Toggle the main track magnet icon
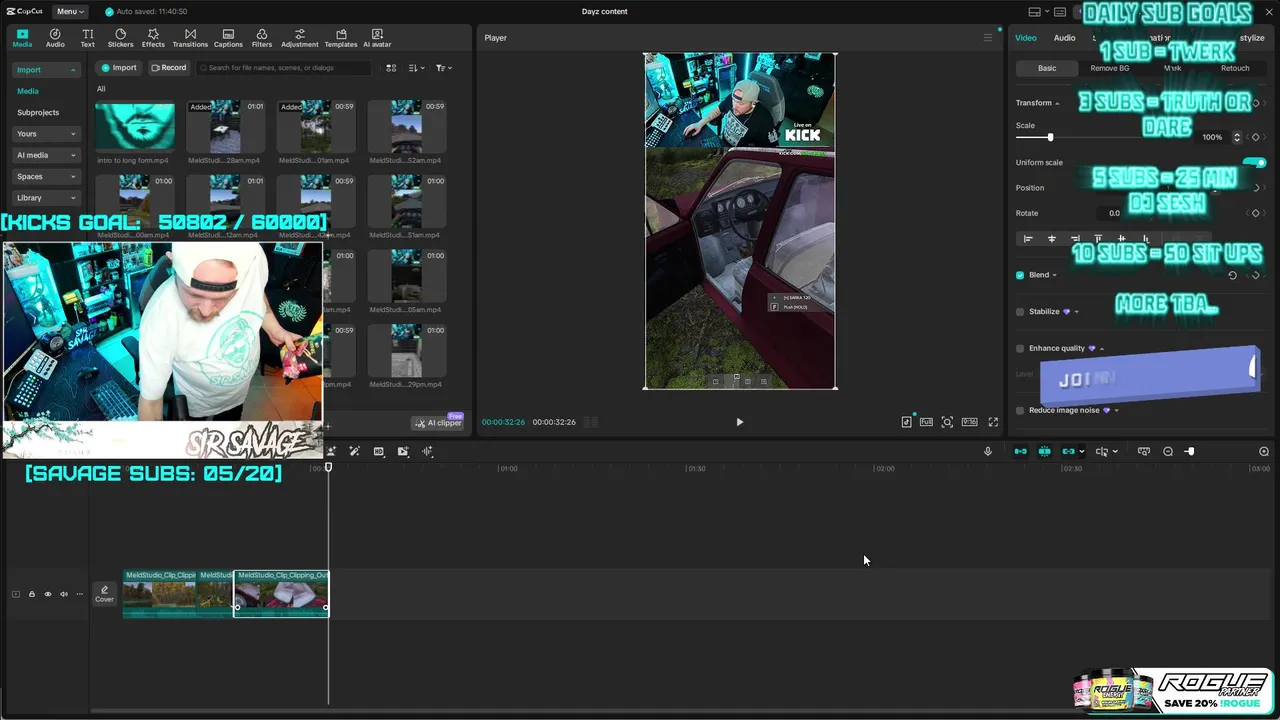The width and height of the screenshot is (1280, 720). pyautogui.click(x=1020, y=452)
